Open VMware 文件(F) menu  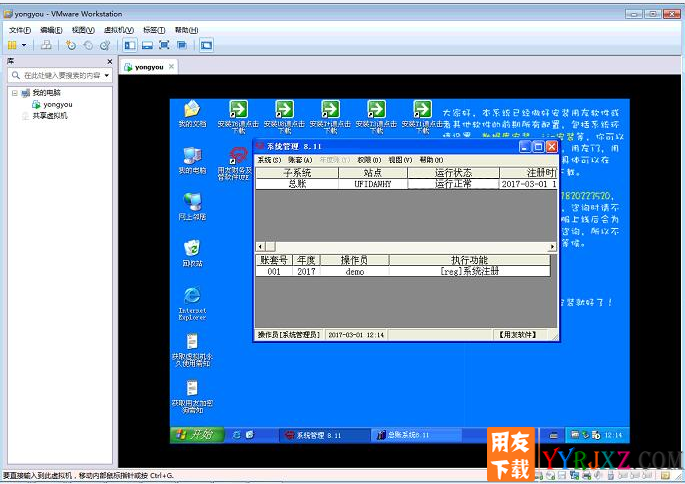point(20,30)
